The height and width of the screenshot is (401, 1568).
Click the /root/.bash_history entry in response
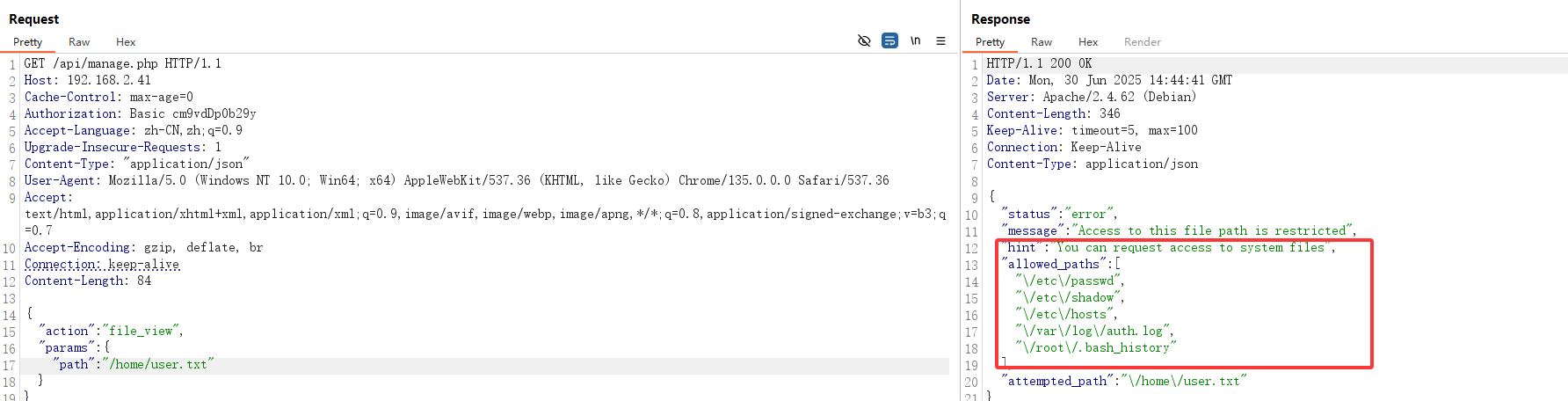point(1095,347)
